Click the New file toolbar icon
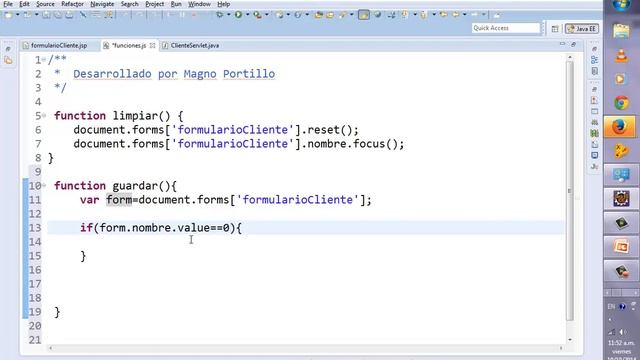640x360 pixels. click(8, 15)
